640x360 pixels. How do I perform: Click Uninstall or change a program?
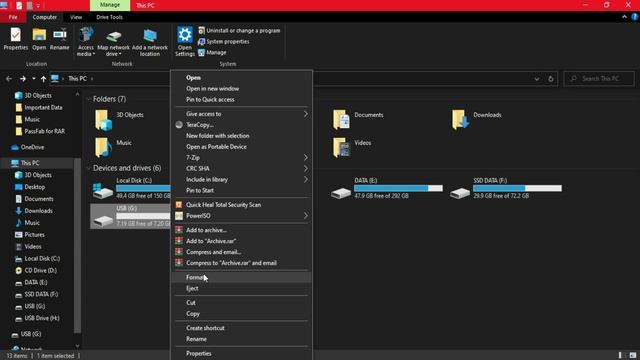(x=239, y=31)
